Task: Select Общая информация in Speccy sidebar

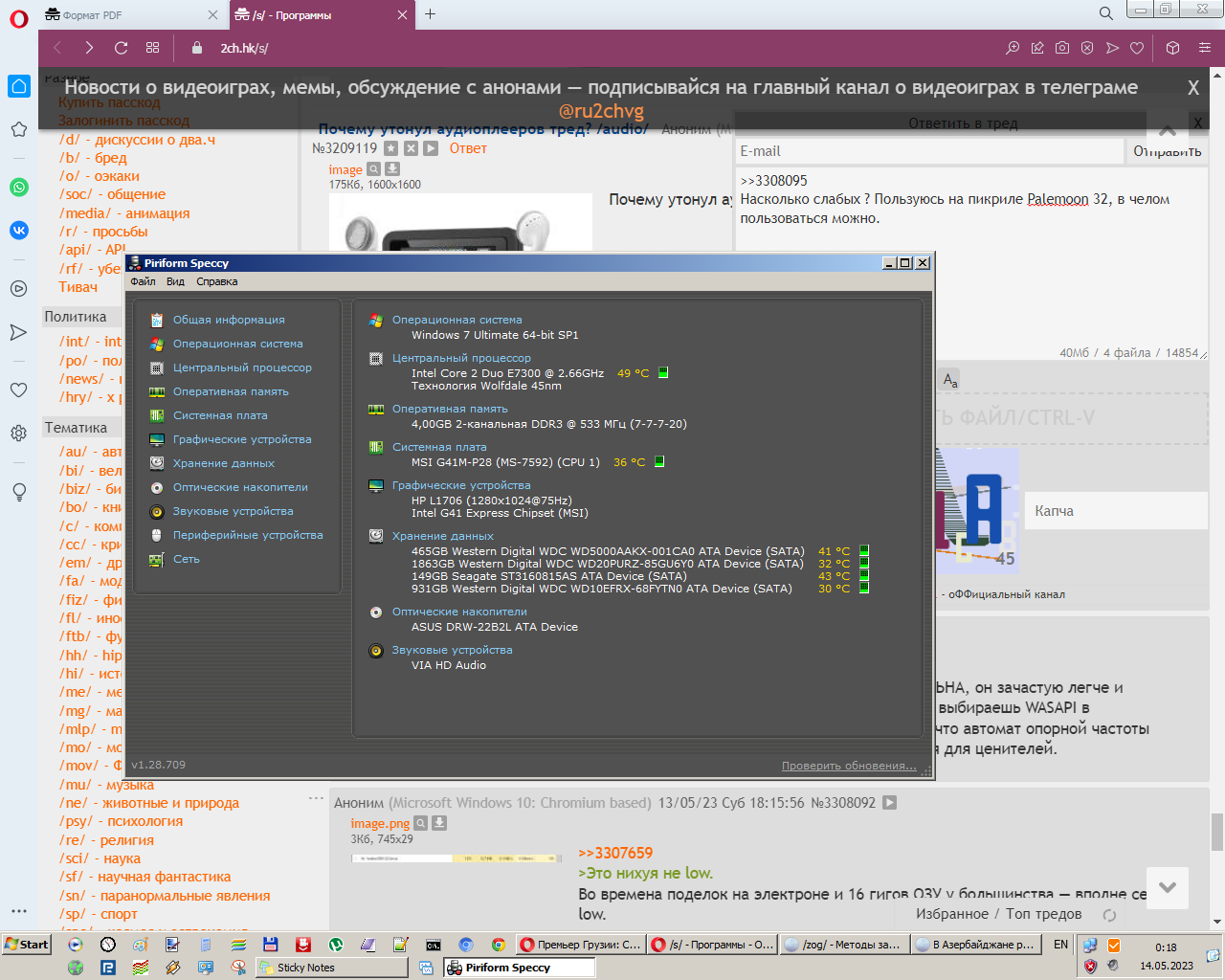Action: click(229, 320)
